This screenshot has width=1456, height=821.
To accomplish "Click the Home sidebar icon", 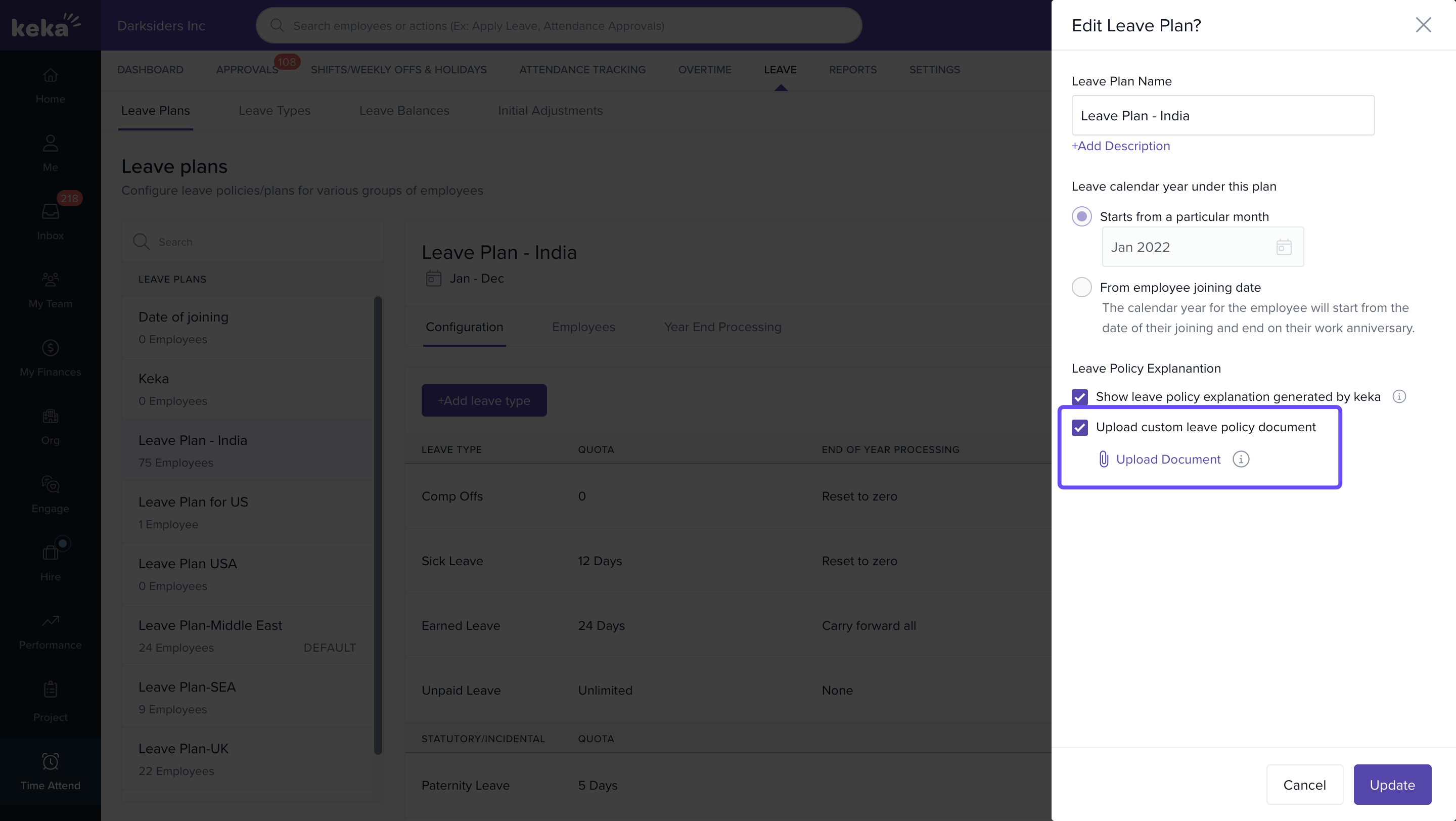I will (51, 75).
